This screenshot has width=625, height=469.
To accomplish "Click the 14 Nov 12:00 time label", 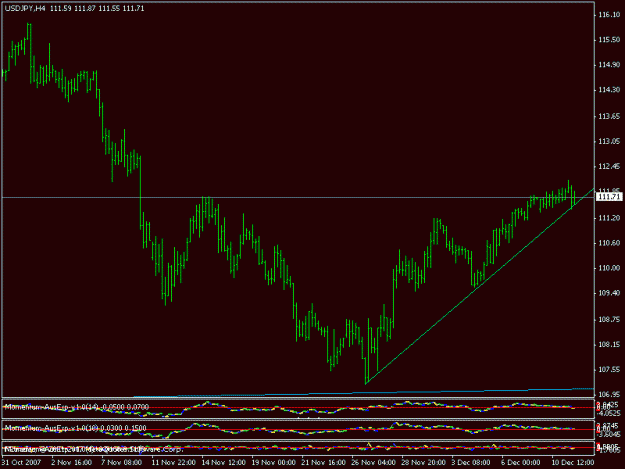I will coord(223,463).
